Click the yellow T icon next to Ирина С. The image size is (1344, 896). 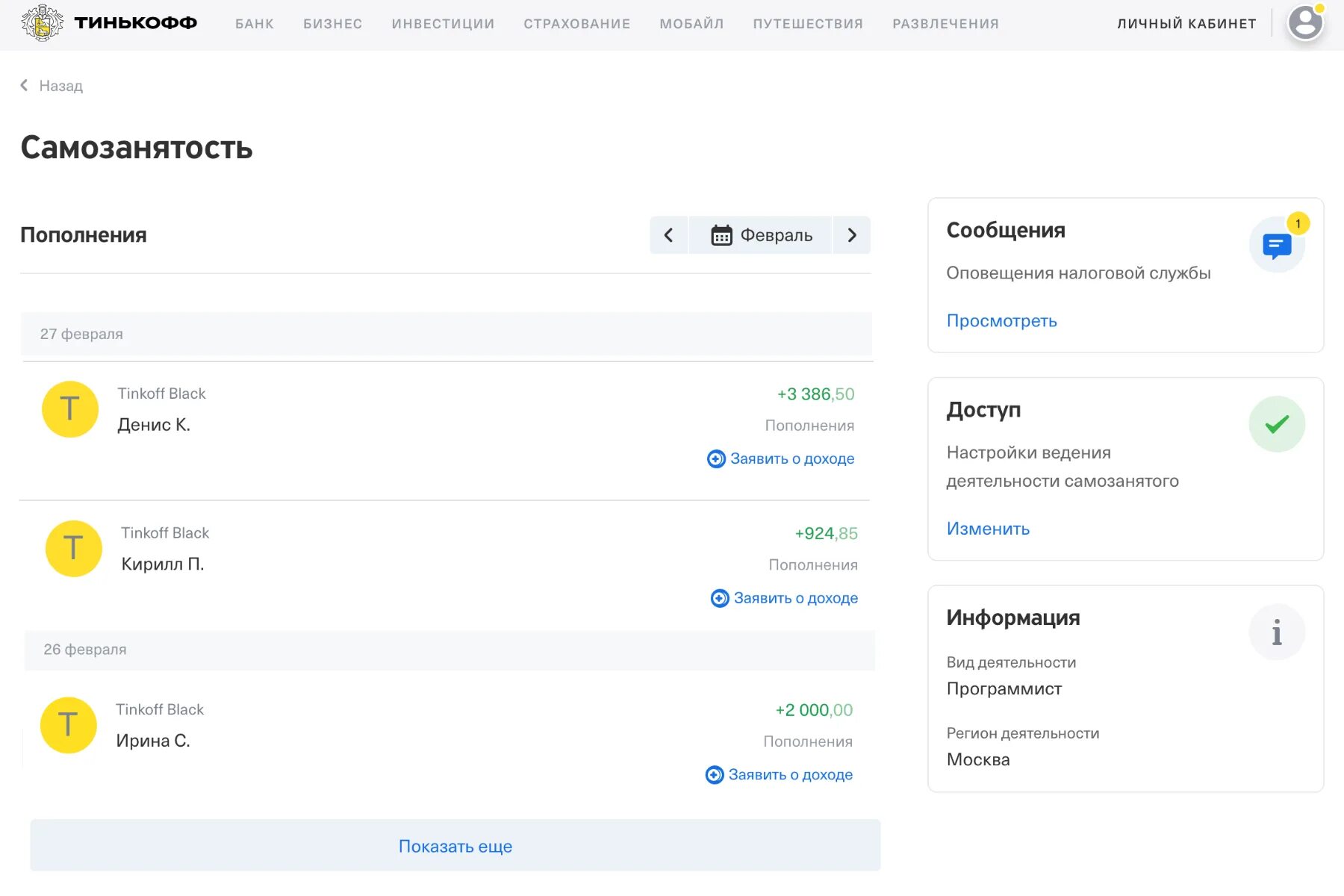coord(69,725)
